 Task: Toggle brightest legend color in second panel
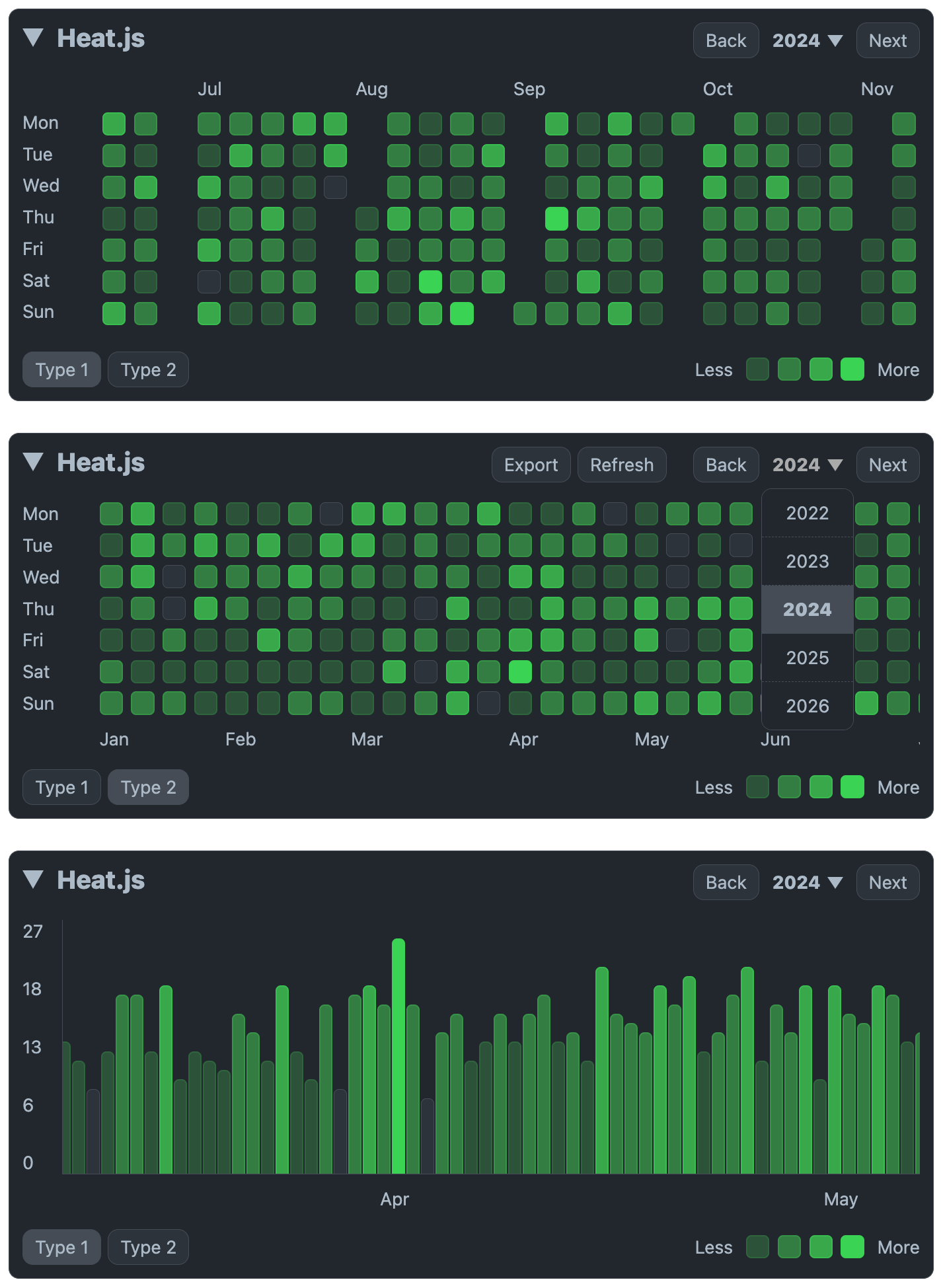852,787
